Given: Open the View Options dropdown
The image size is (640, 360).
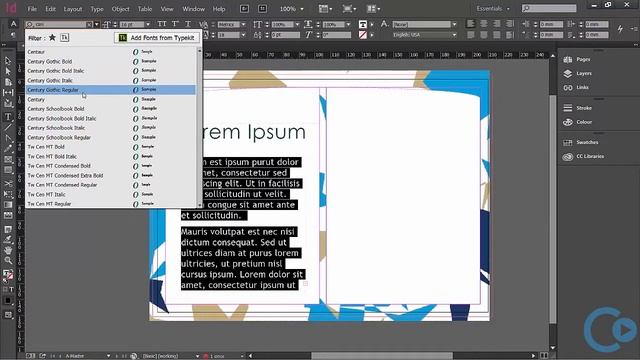Looking at the screenshot, I should click(325, 9).
